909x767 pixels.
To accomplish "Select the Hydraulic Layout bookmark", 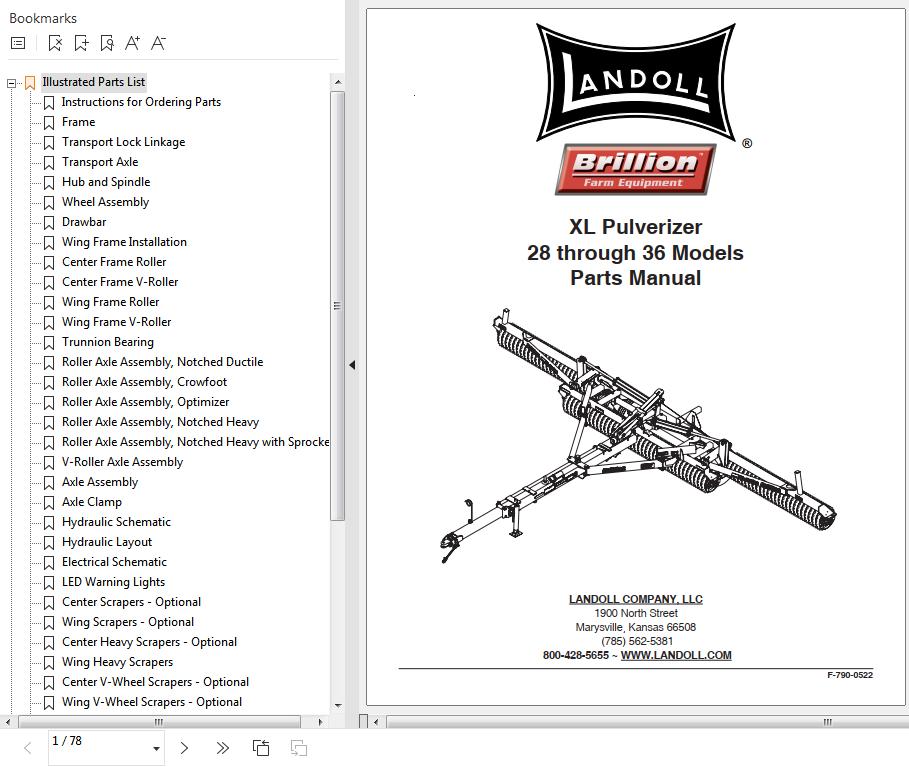I will pos(107,542).
